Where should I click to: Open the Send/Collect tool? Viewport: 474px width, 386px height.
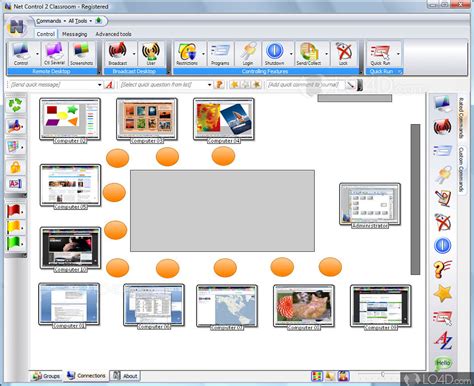[309, 54]
